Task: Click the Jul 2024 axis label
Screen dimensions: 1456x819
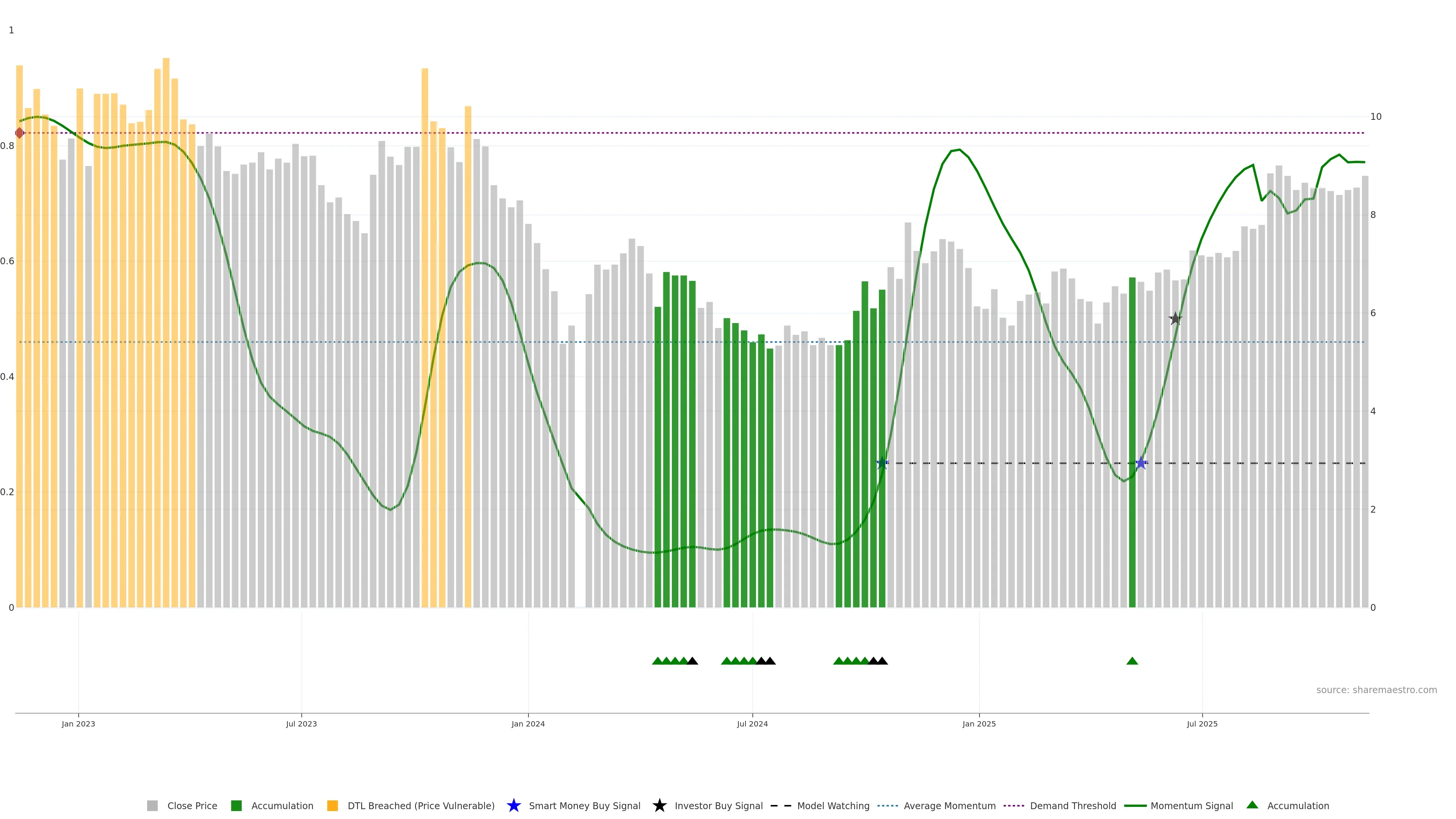Action: [752, 724]
